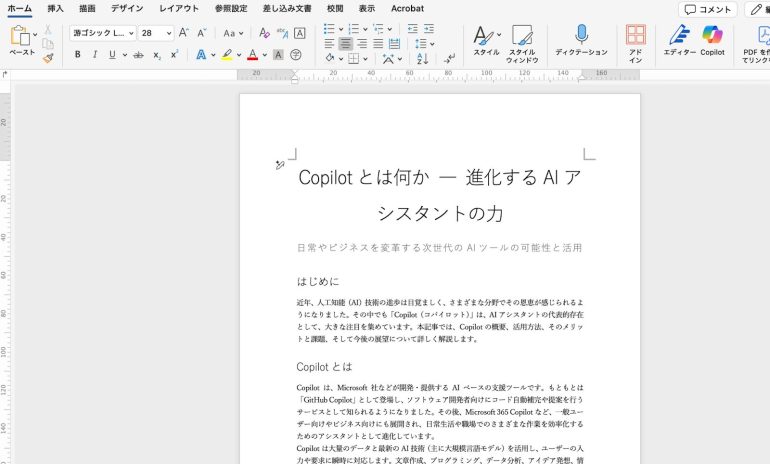Clear all formatting with the eraser A icon
This screenshot has width=770, height=464.
264,33
